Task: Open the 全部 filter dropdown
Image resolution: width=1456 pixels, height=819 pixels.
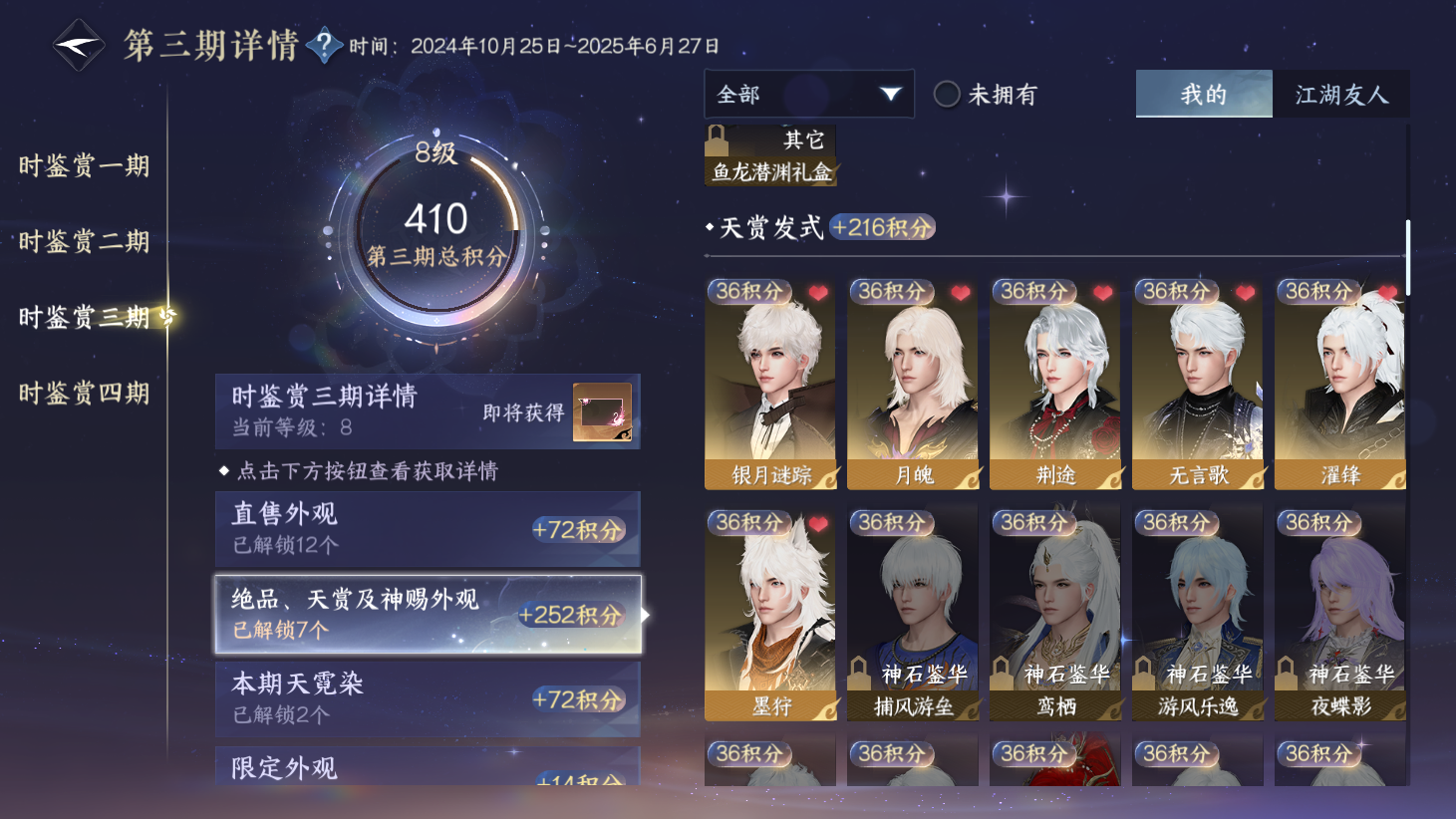Action: [809, 94]
